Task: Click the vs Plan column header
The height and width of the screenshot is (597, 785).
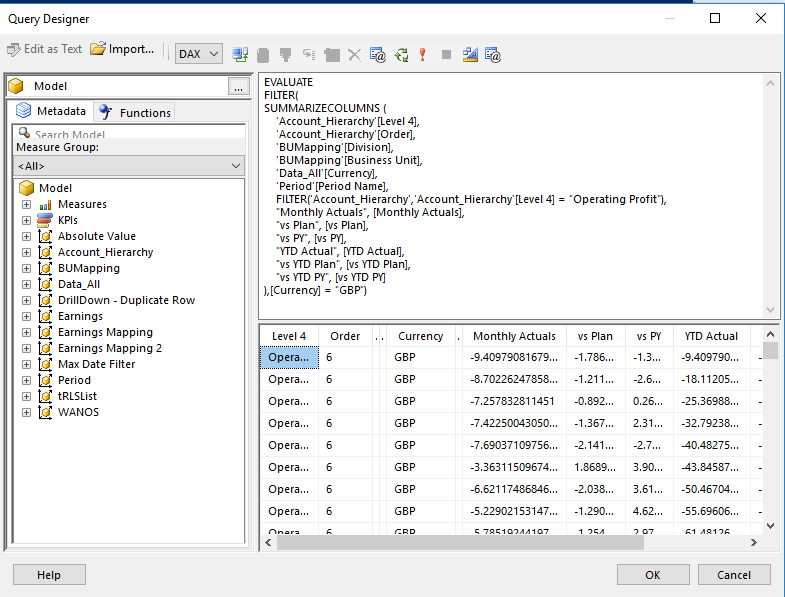Action: point(595,336)
